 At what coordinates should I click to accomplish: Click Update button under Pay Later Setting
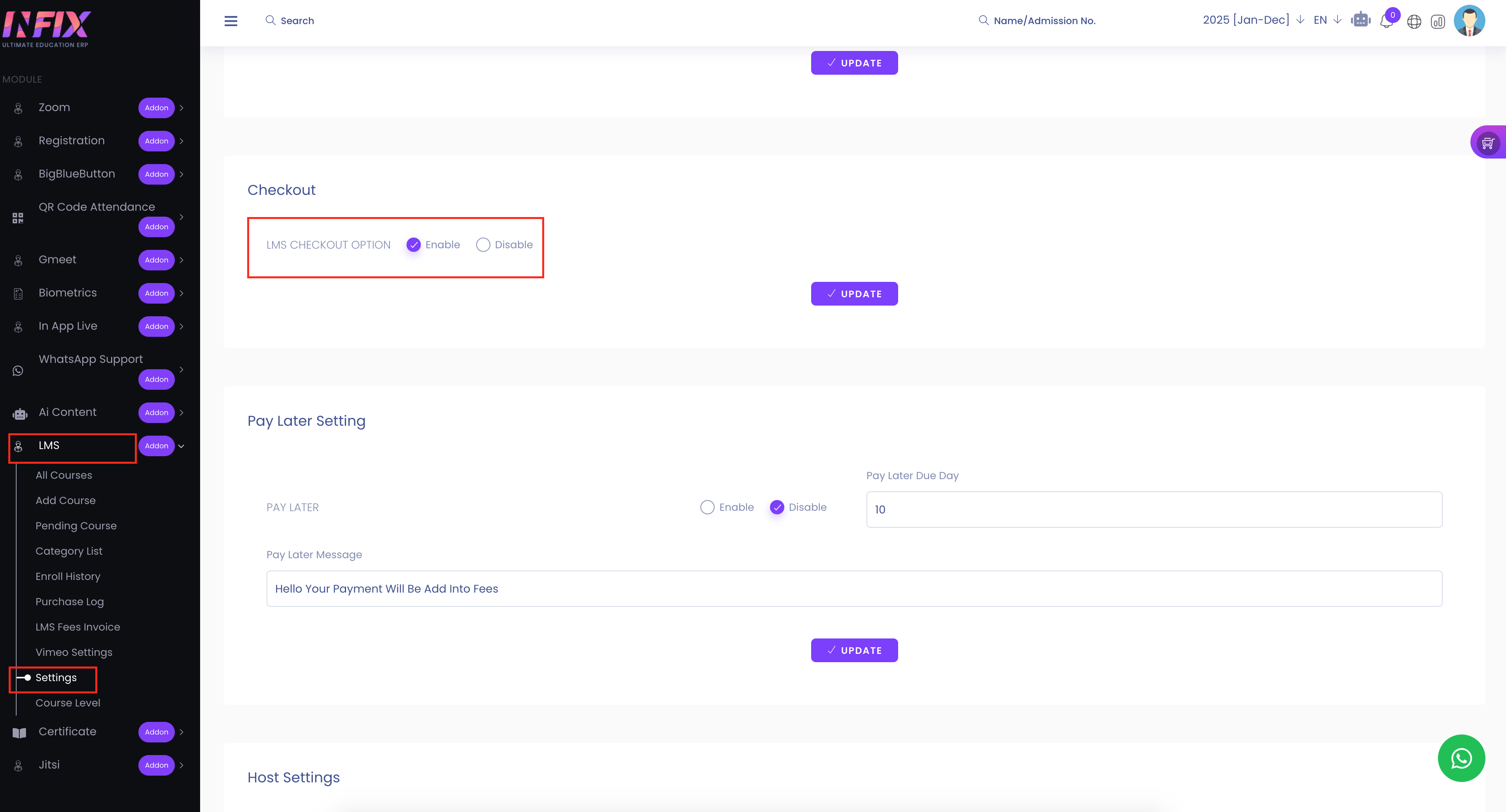point(854,651)
